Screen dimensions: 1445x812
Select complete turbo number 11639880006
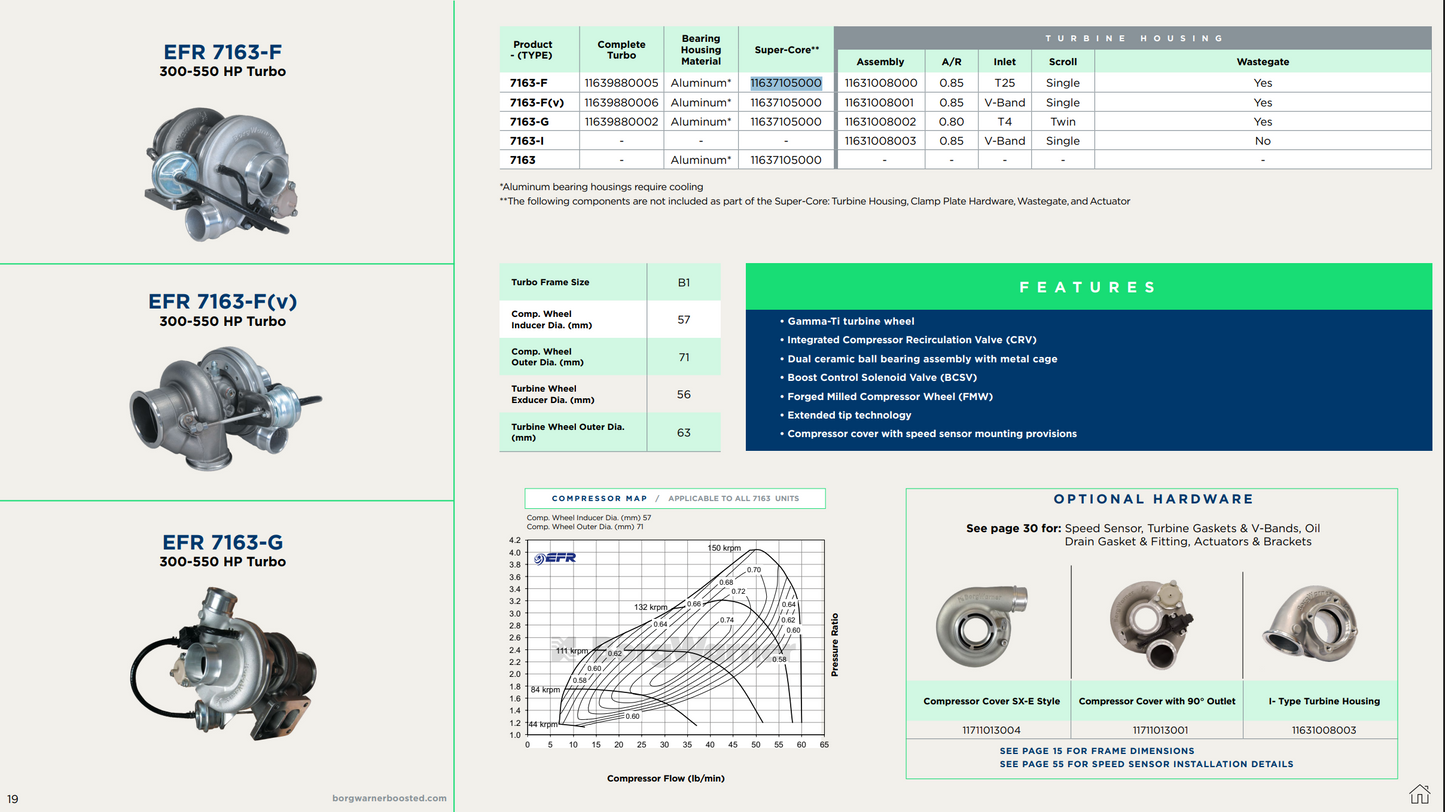pyautogui.click(x=621, y=102)
